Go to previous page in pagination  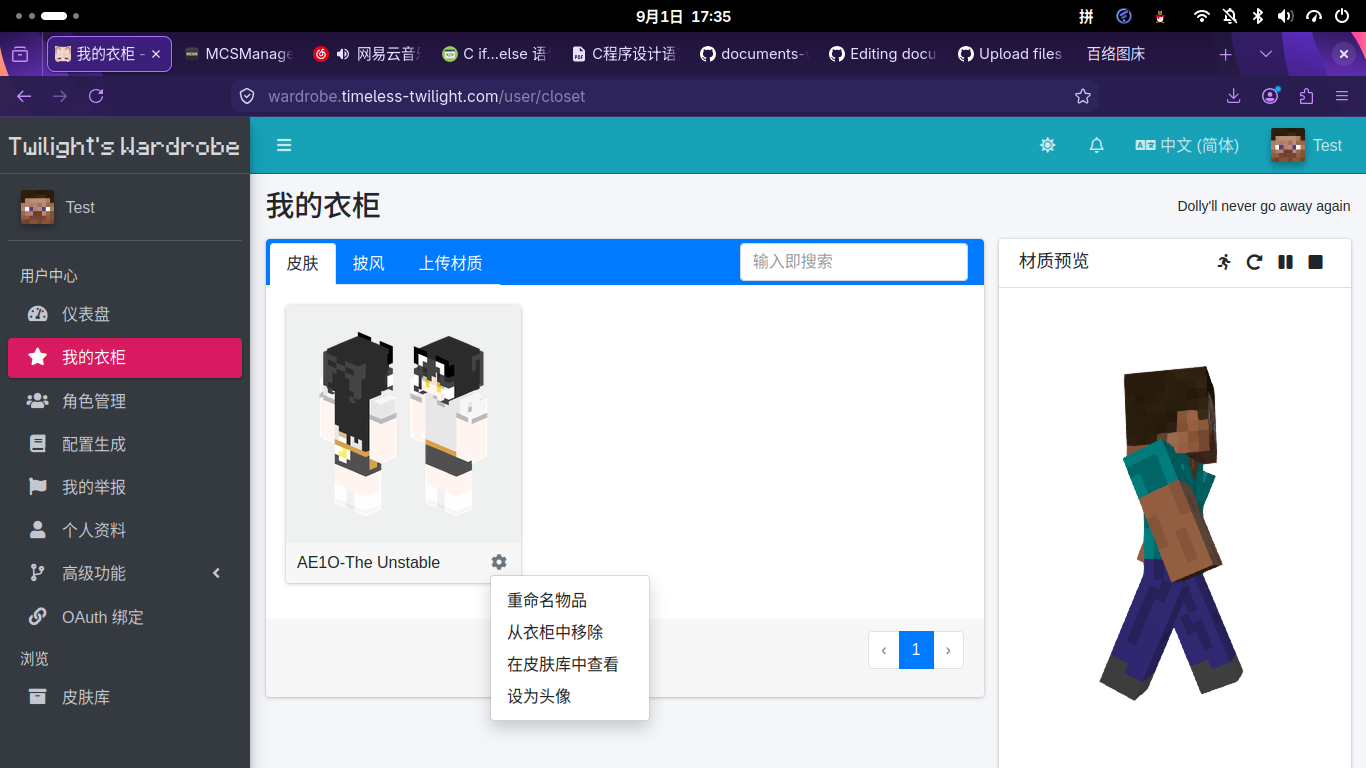point(884,650)
